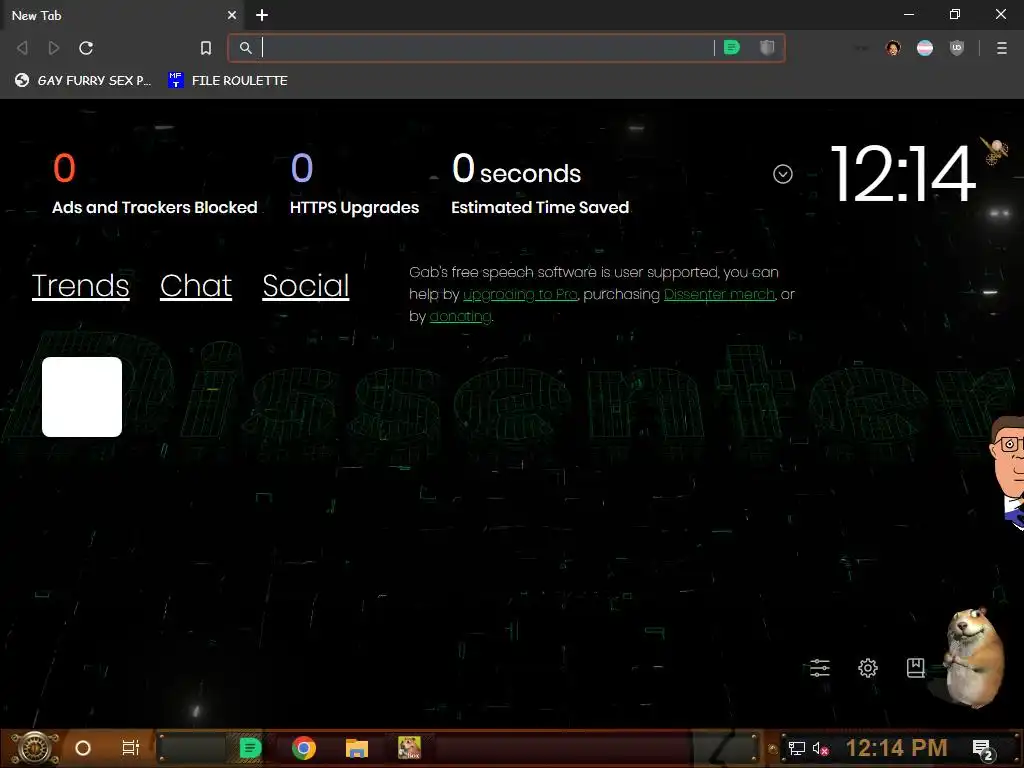Screen dimensions: 1024x768
Task: Reload the page with the refresh icon
Action: pos(86,48)
